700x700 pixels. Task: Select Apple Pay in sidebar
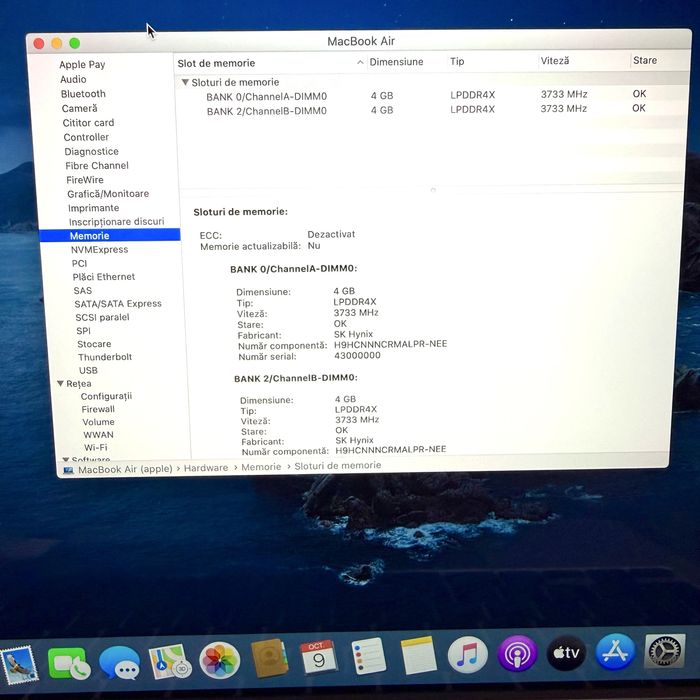click(82, 65)
